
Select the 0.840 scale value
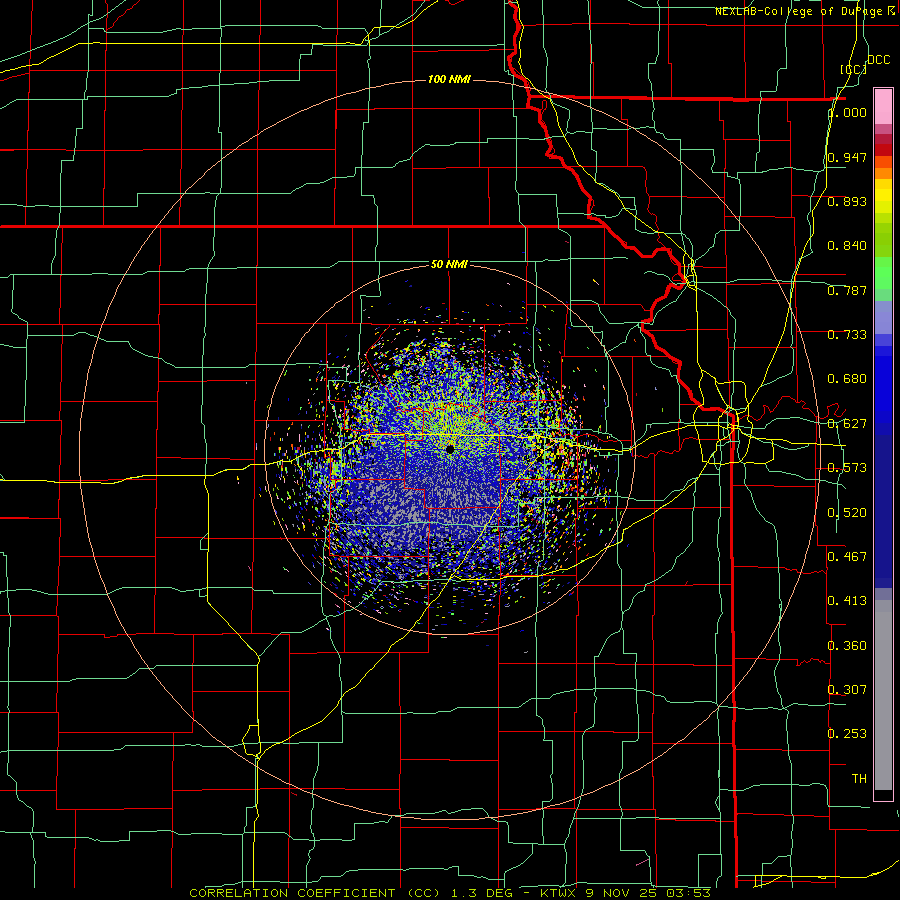tap(847, 246)
